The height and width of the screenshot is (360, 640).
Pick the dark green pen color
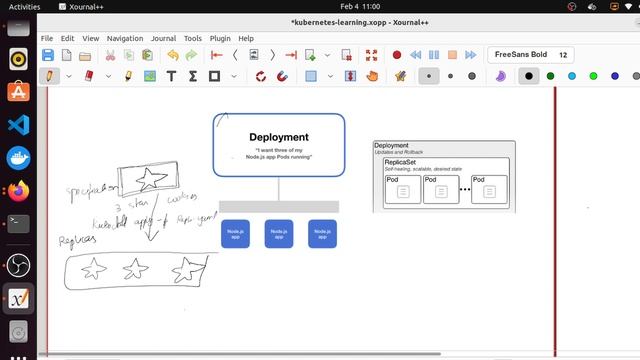click(x=550, y=76)
